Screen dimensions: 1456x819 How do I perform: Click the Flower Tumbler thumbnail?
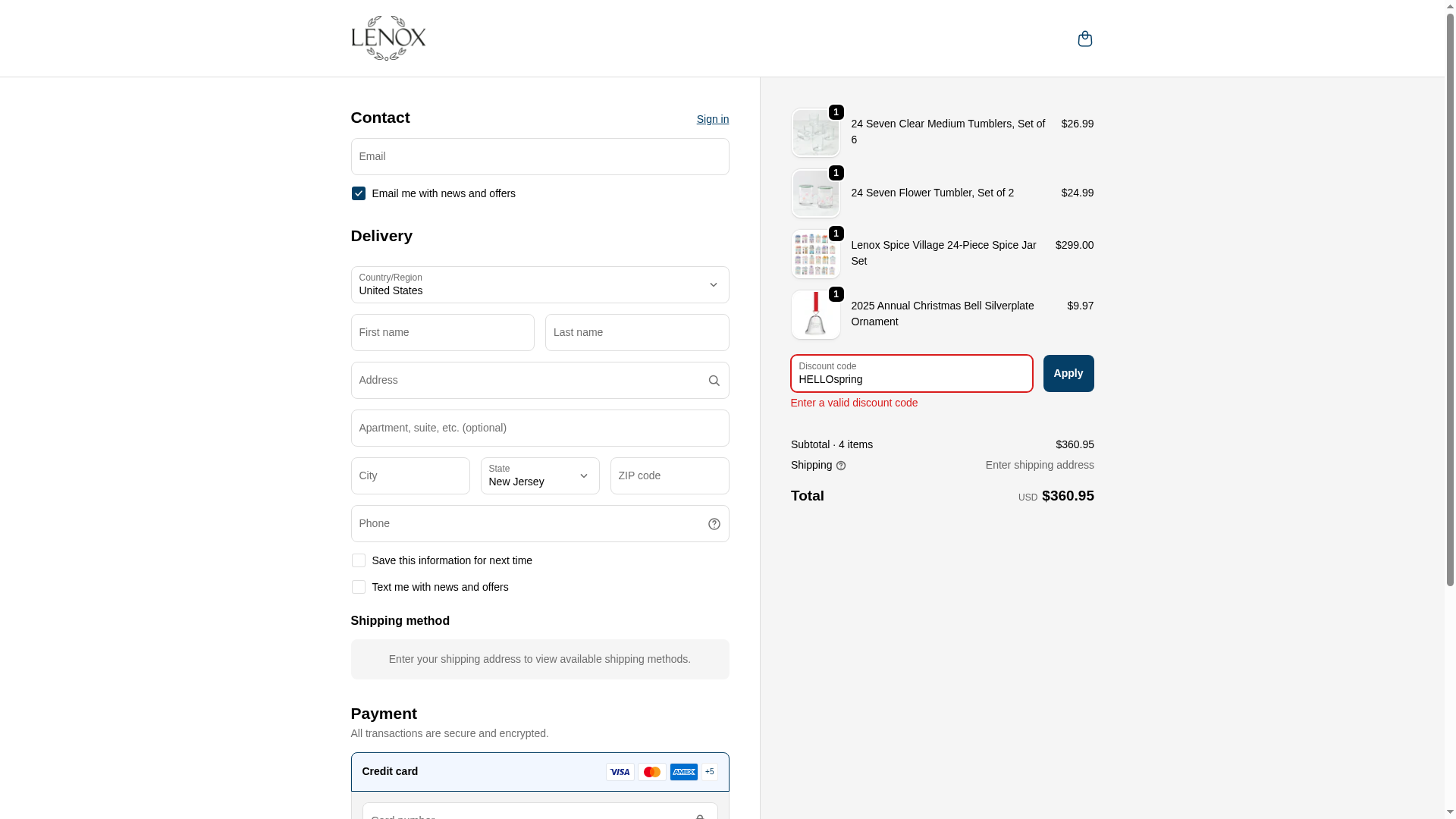point(816,193)
